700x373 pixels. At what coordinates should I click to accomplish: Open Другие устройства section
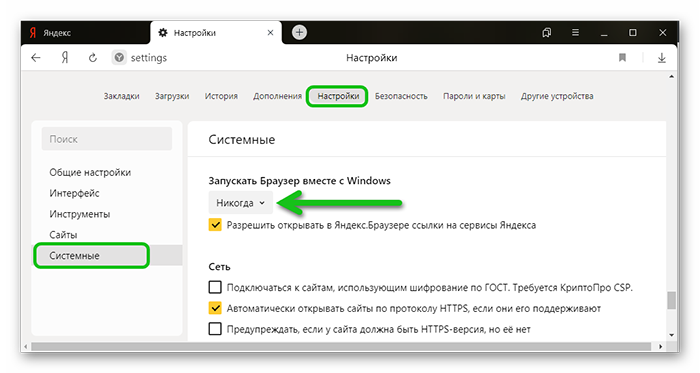click(557, 96)
